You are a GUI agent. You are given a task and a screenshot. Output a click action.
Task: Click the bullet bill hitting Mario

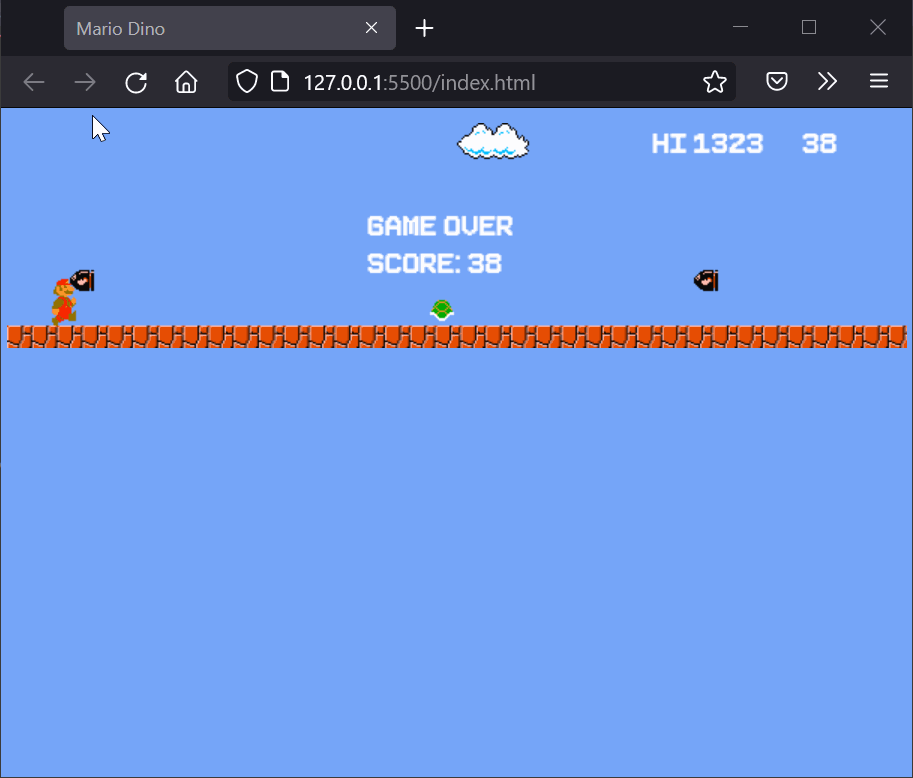pyautogui.click(x=82, y=281)
